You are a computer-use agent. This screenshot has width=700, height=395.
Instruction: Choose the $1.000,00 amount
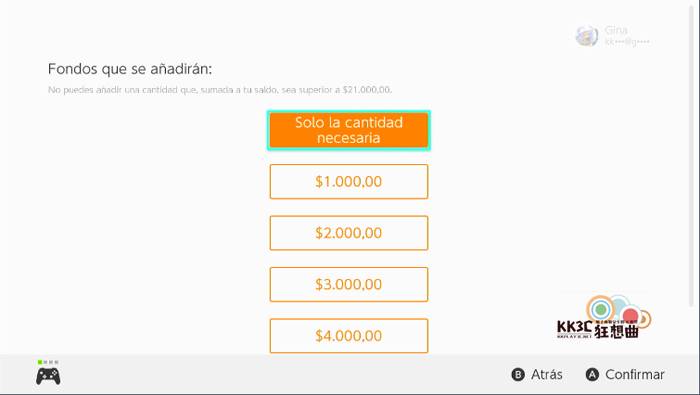[x=349, y=182]
